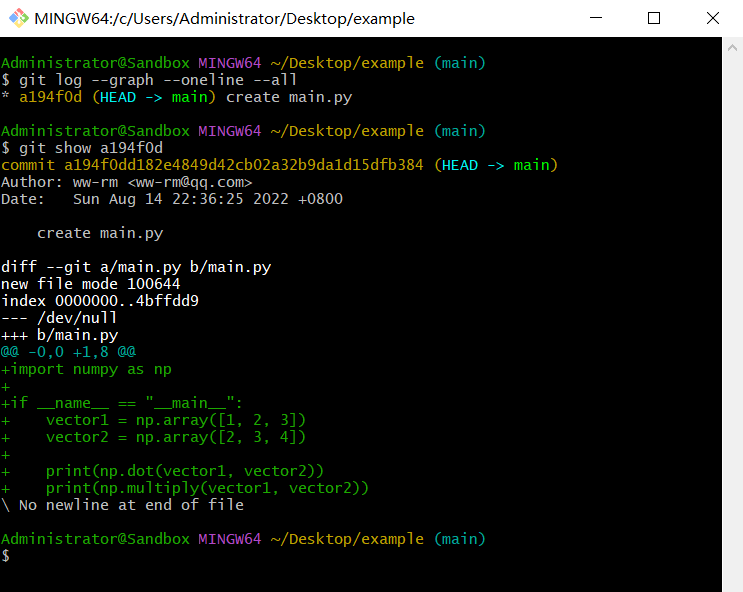Minimize the MINGW64 terminal window

coord(597,18)
